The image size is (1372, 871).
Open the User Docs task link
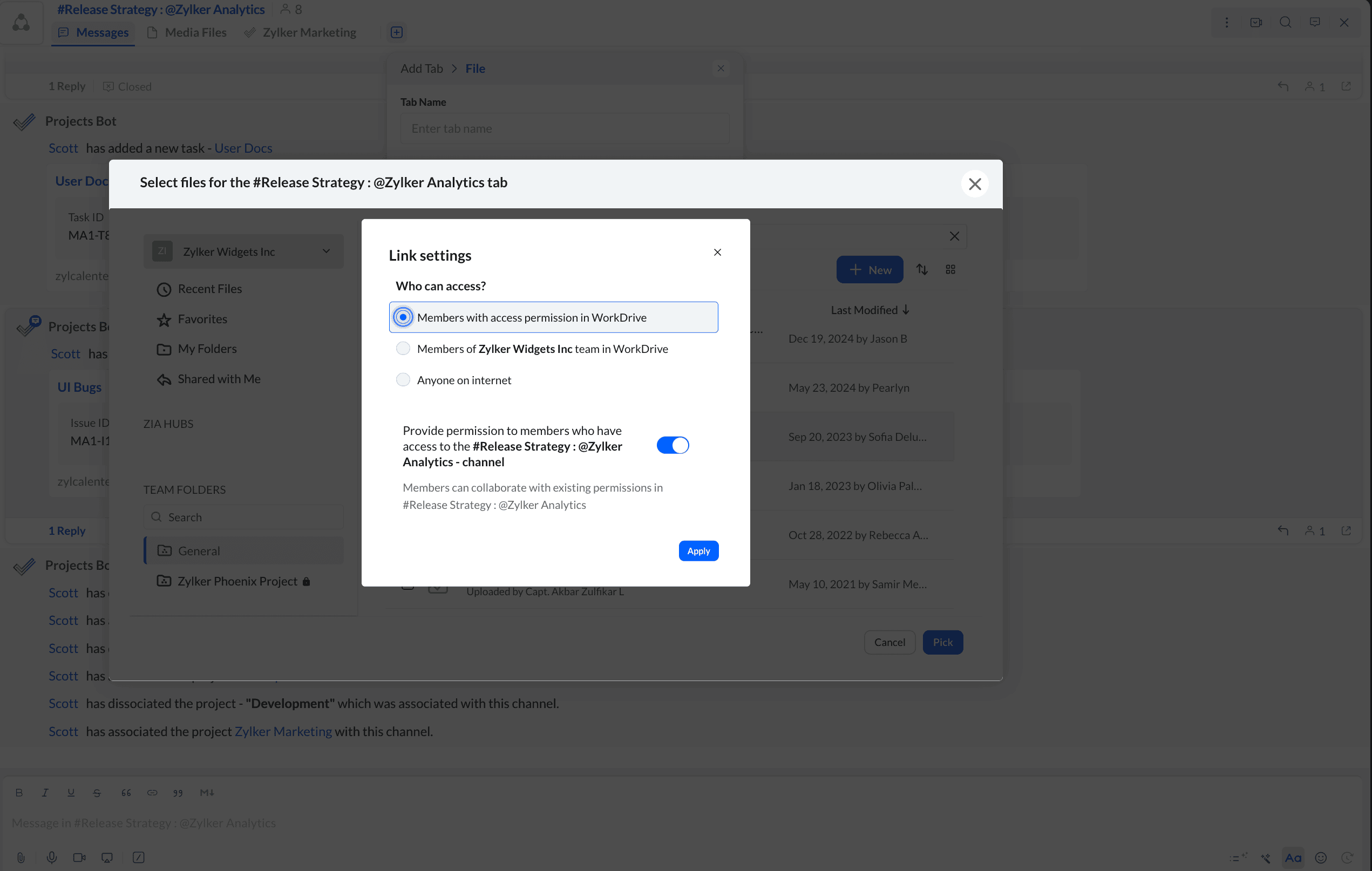243,148
